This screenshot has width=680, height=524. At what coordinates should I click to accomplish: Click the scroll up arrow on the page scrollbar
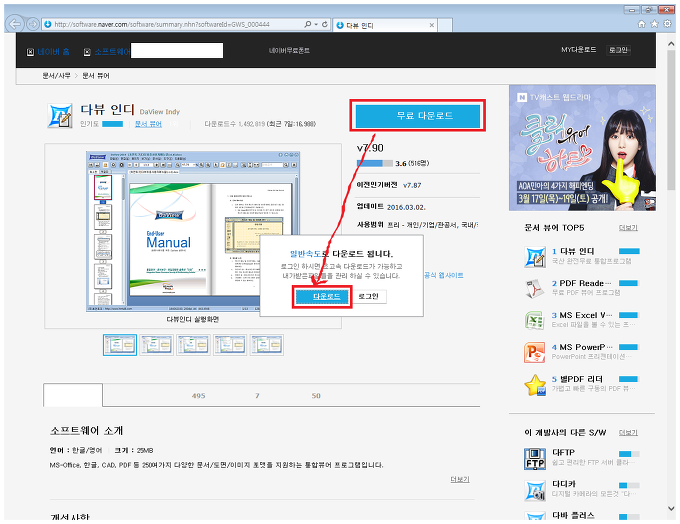point(671,44)
